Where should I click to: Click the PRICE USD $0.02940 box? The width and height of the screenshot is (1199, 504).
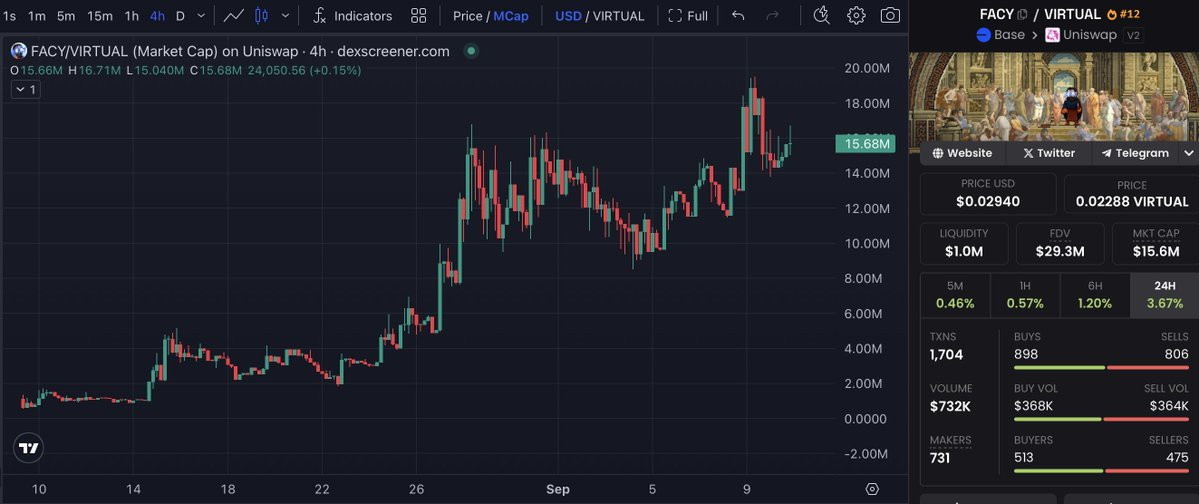(x=988, y=193)
